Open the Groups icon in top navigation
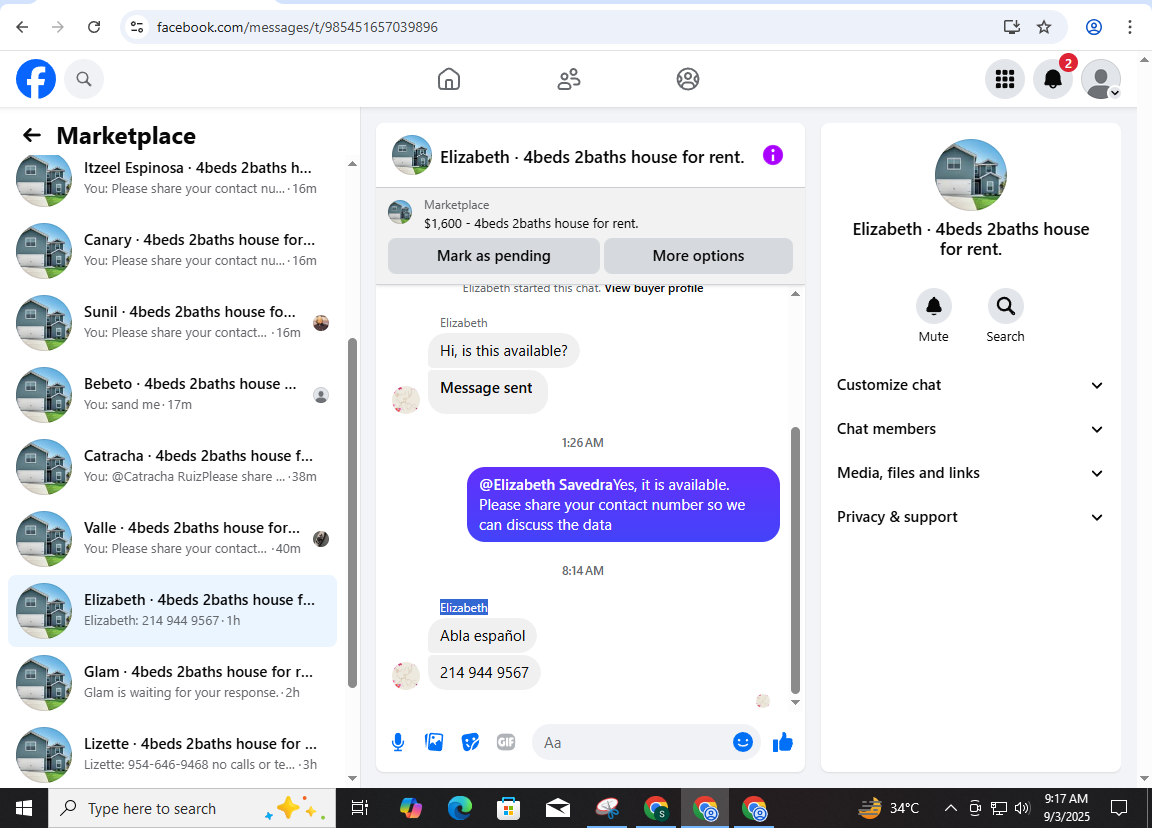The width and height of the screenshot is (1152, 828). tap(688, 79)
